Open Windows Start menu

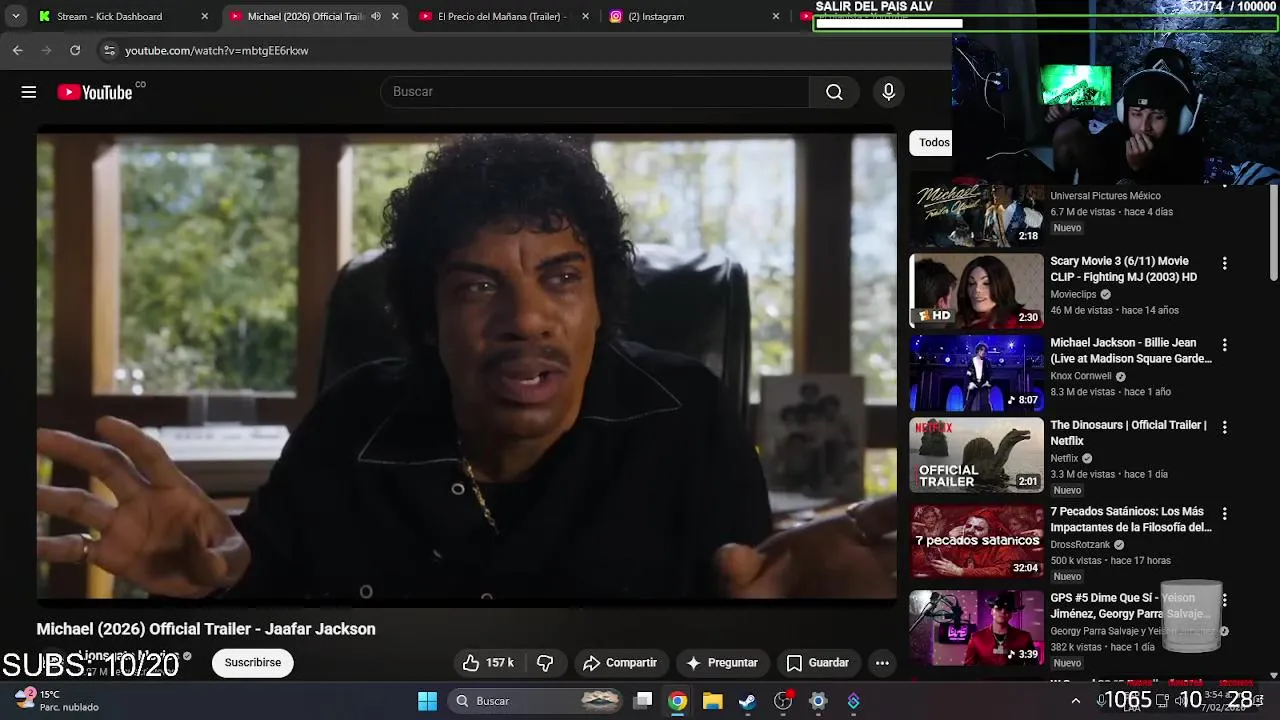[x=427, y=701]
